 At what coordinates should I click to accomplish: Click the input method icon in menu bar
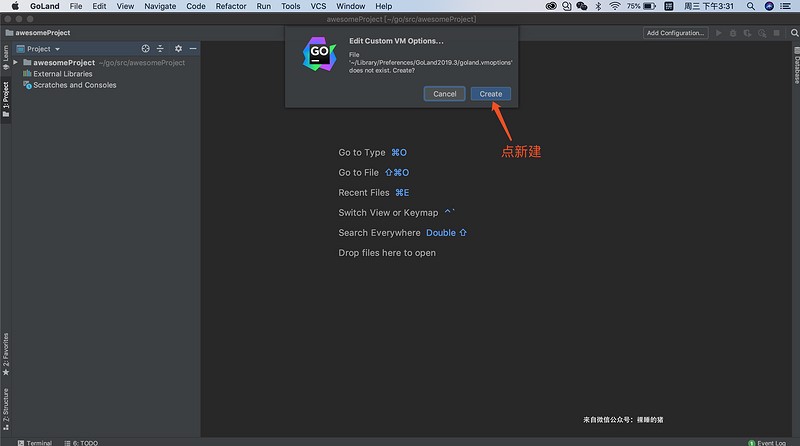pos(669,6)
